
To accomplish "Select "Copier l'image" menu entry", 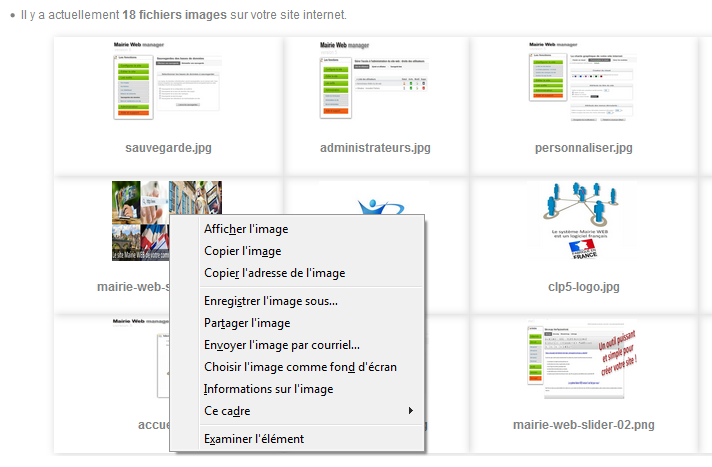I will click(242, 251).
